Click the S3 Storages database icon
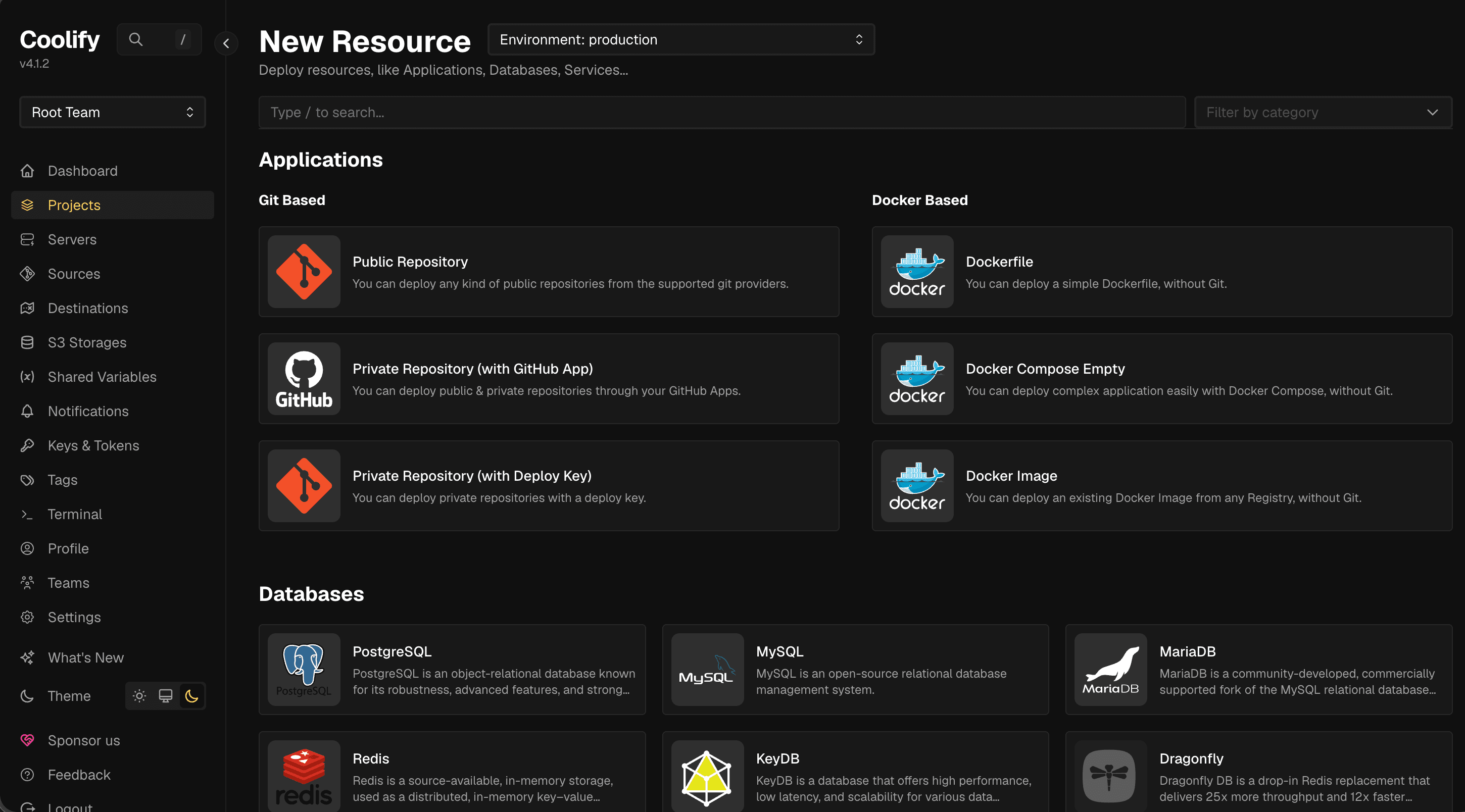Screen dimensions: 1465x812 27,342
